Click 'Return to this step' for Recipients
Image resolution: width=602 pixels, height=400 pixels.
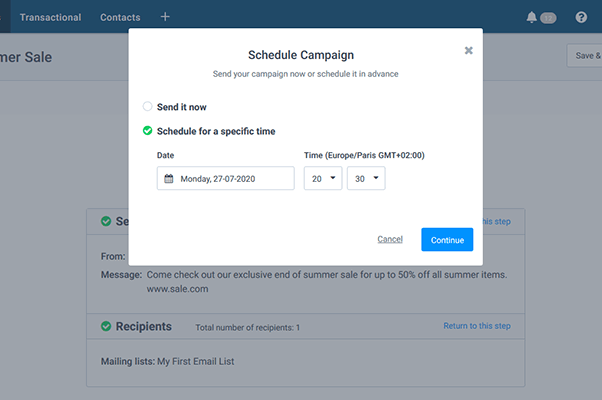click(476, 326)
